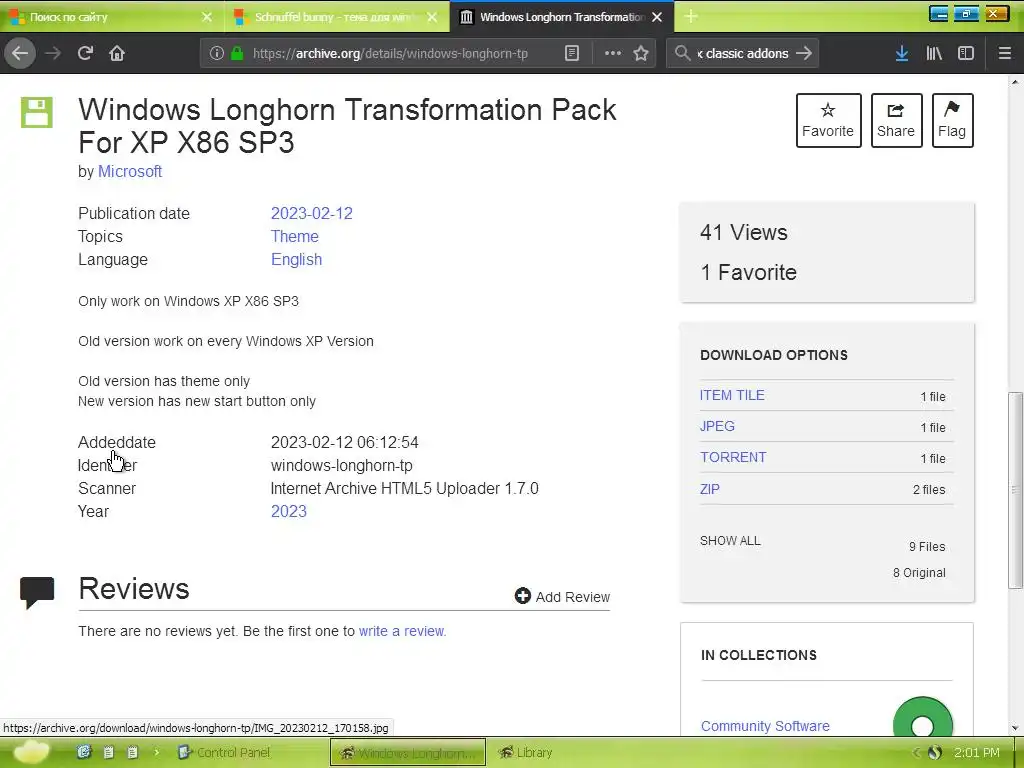The height and width of the screenshot is (768, 1024).
Task: Open the Firefox hamburger menu
Action: coord(1004,53)
